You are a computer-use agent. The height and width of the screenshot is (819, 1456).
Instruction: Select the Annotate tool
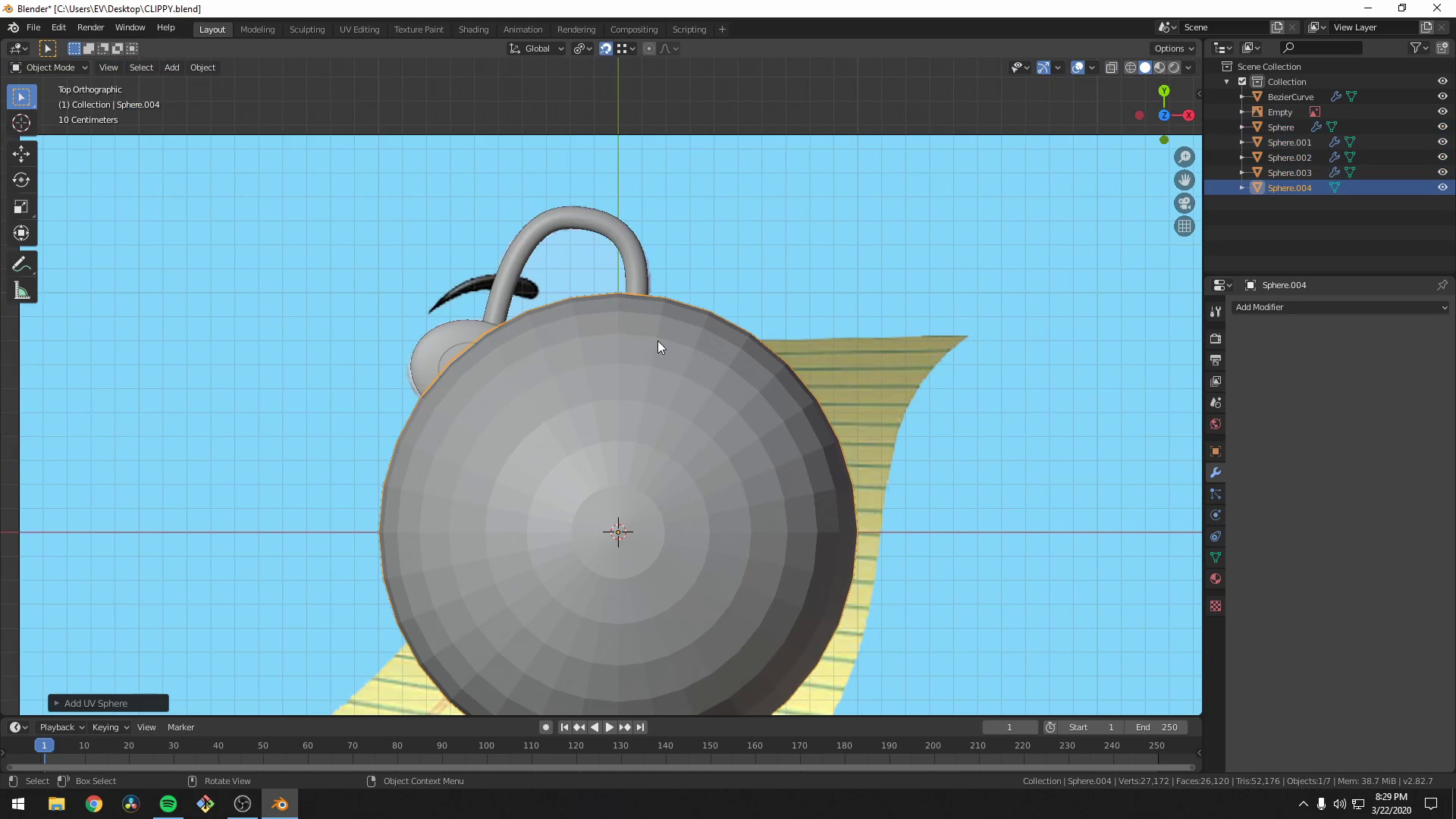(x=21, y=263)
